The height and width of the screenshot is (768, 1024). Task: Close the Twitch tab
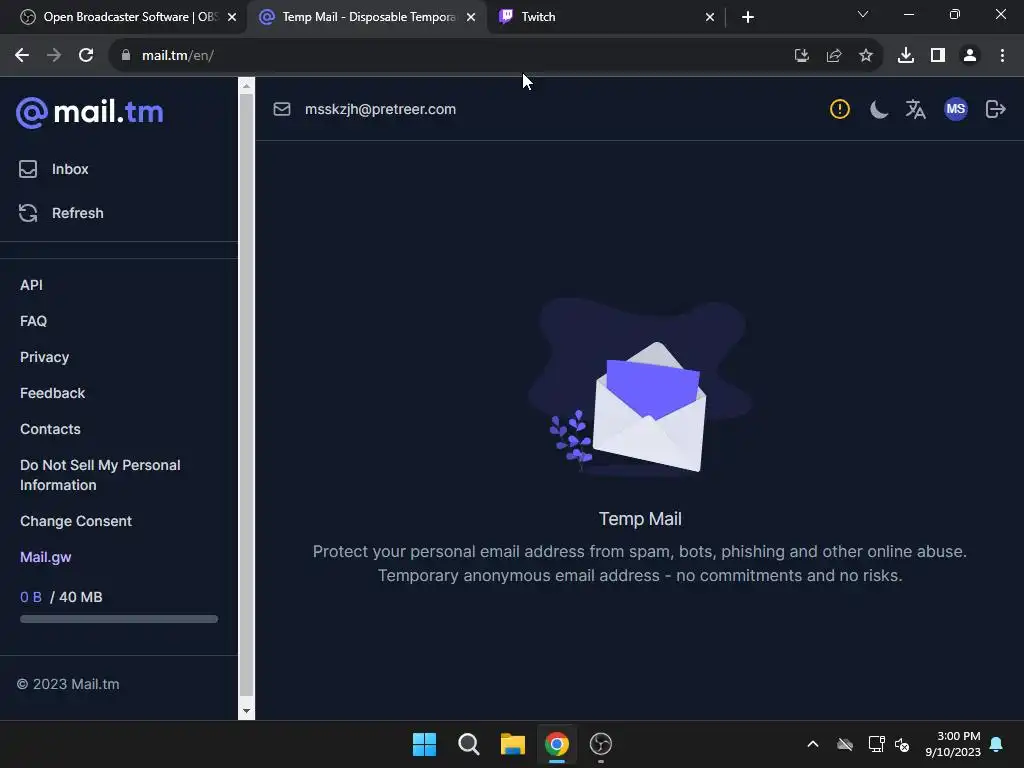(710, 18)
